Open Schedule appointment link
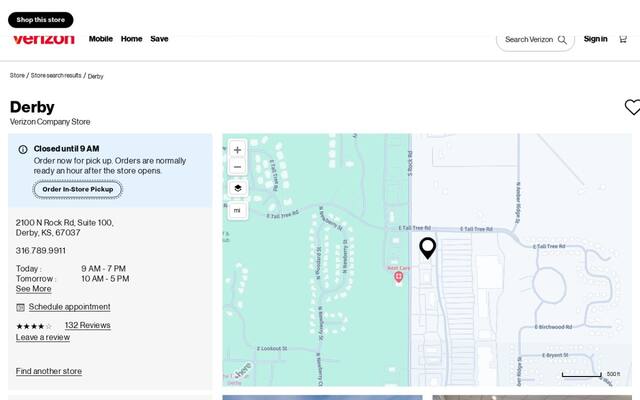640x400 pixels. coord(69,307)
